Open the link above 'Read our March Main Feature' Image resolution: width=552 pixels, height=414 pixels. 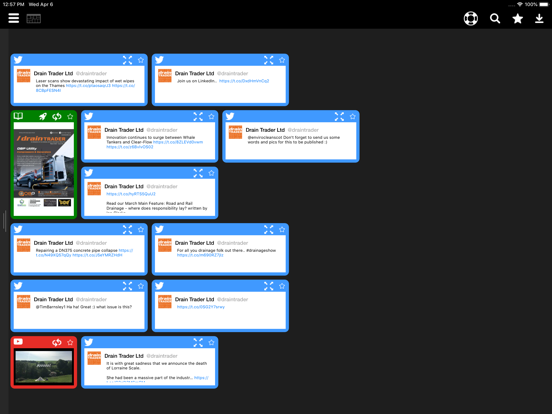pyautogui.click(x=131, y=194)
